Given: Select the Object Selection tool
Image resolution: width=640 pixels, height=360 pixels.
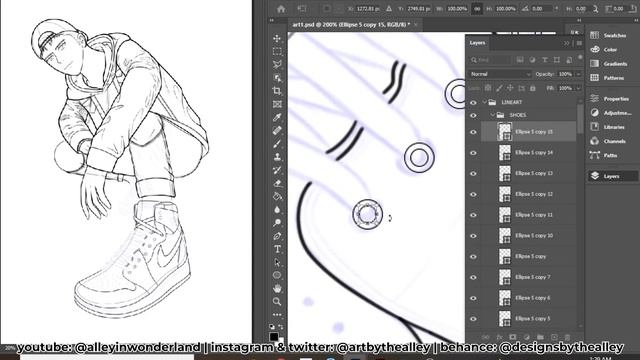Looking at the screenshot, I should (x=277, y=78).
